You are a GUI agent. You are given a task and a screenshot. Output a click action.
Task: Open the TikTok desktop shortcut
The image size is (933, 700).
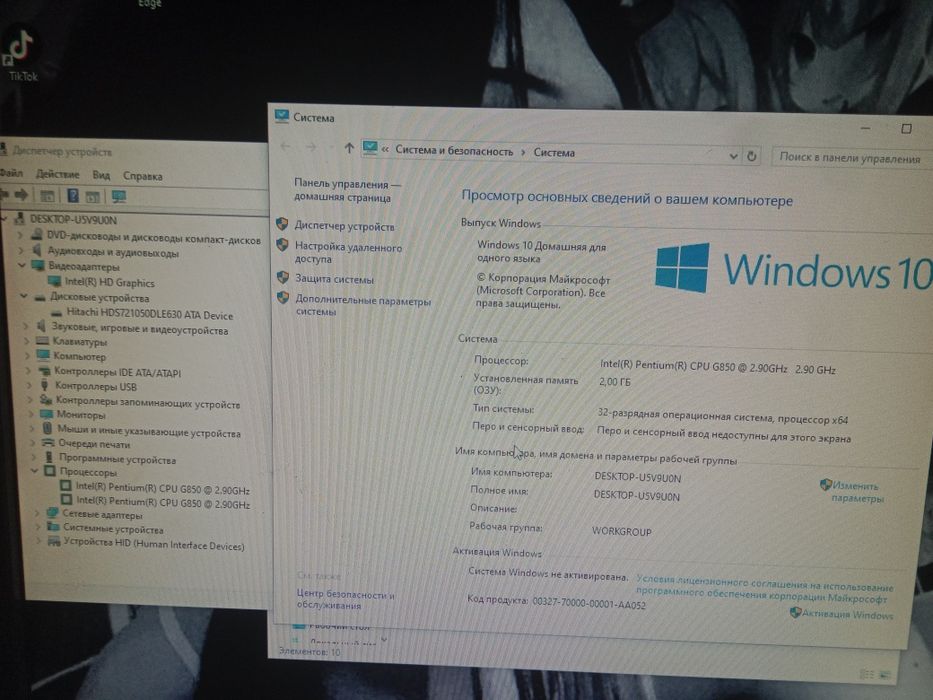click(21, 55)
